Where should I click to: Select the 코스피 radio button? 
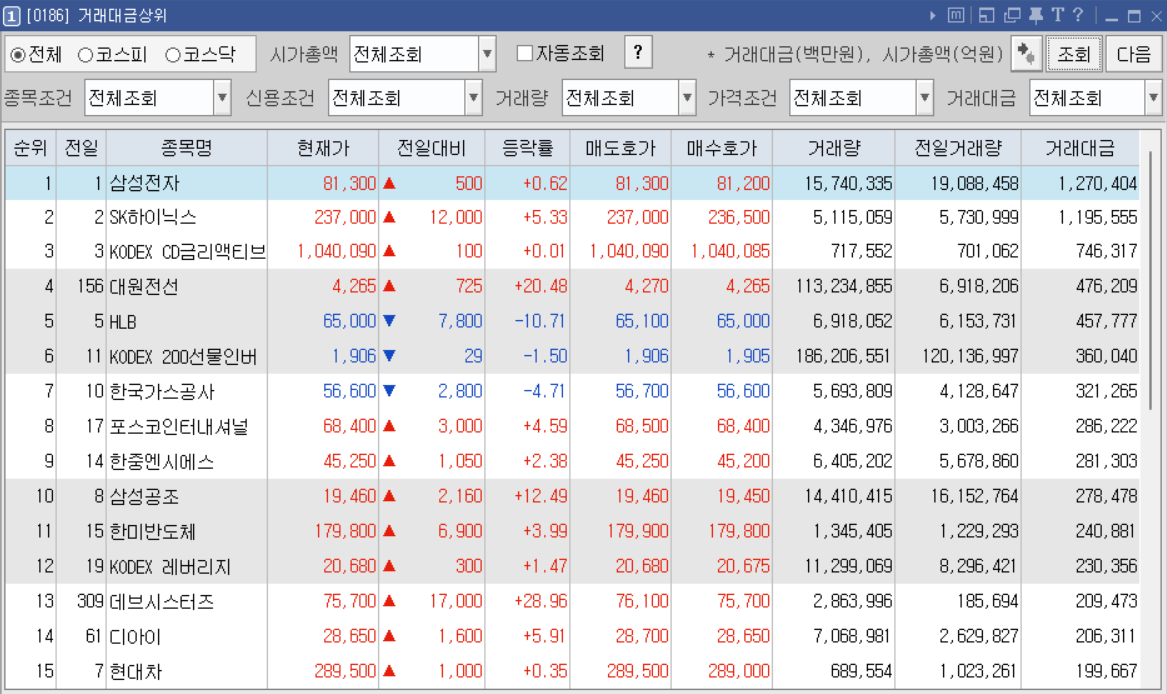86,54
